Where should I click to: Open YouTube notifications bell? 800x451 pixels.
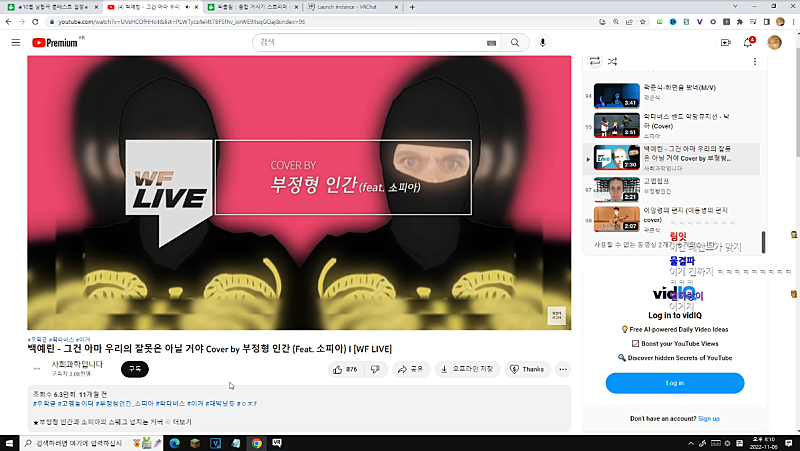click(748, 42)
